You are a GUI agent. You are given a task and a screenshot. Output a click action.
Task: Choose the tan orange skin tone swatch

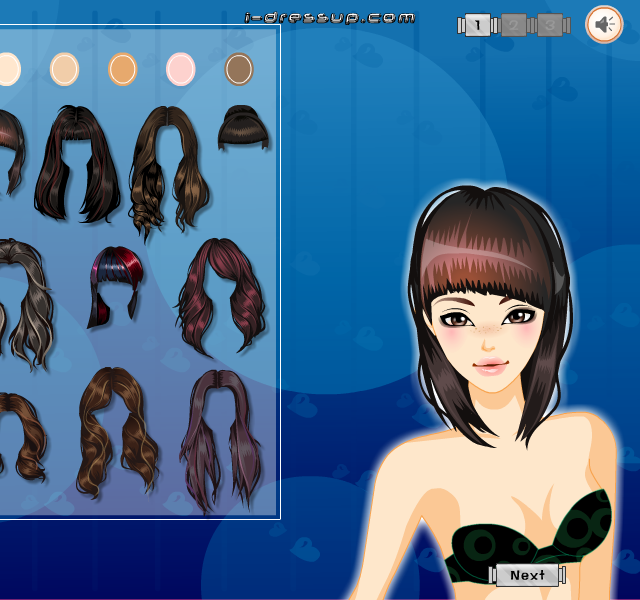coord(122,69)
